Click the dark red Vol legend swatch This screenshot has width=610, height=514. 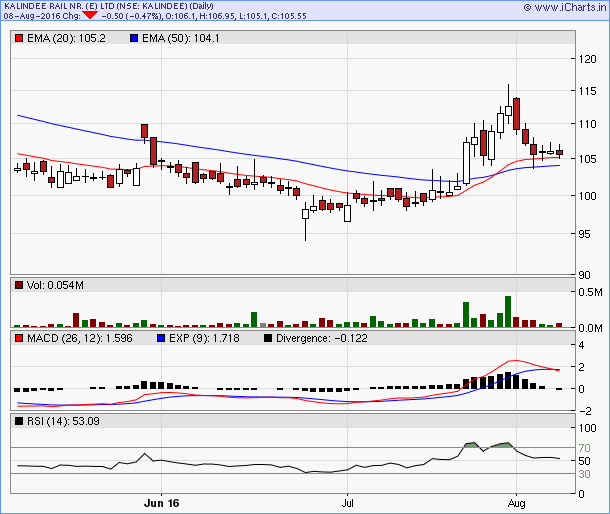[x=19, y=285]
